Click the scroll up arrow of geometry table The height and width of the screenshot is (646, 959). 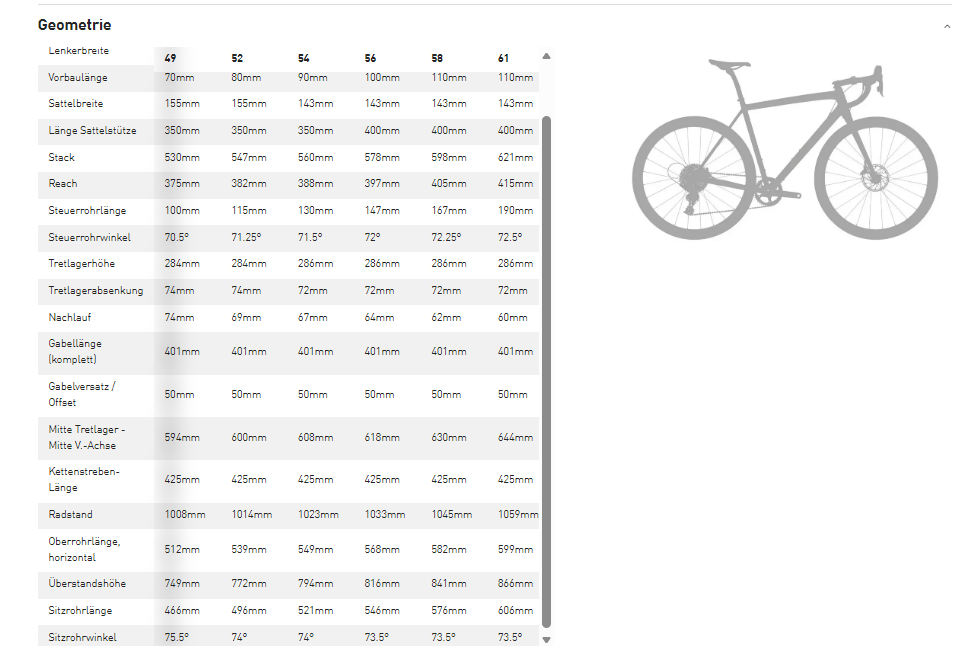tap(546, 57)
